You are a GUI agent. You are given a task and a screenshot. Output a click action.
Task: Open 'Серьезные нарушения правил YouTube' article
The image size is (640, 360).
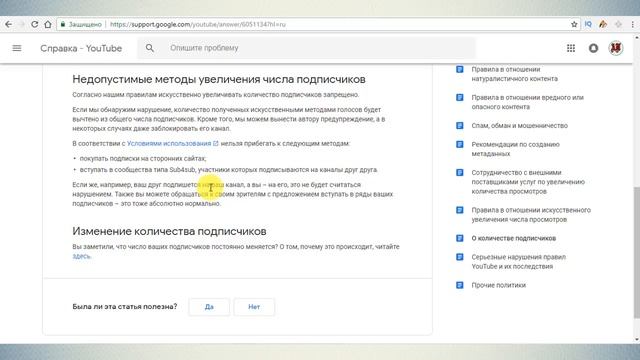[518, 262]
